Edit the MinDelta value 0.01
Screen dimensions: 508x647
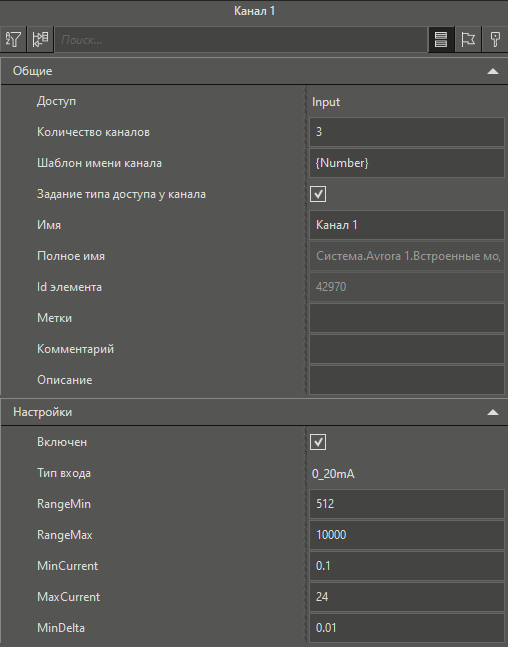point(407,628)
